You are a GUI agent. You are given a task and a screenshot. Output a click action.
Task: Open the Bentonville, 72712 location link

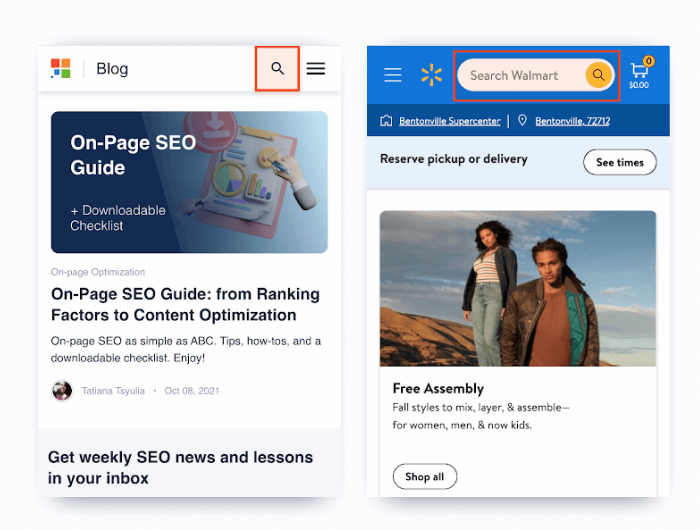(x=572, y=121)
